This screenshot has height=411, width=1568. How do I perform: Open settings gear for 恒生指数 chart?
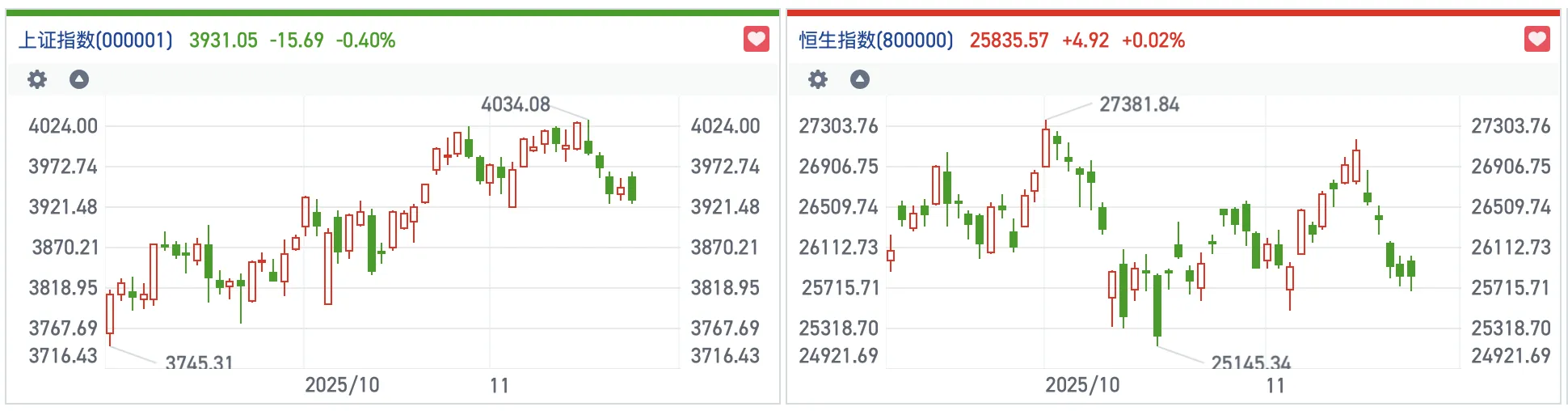(818, 79)
